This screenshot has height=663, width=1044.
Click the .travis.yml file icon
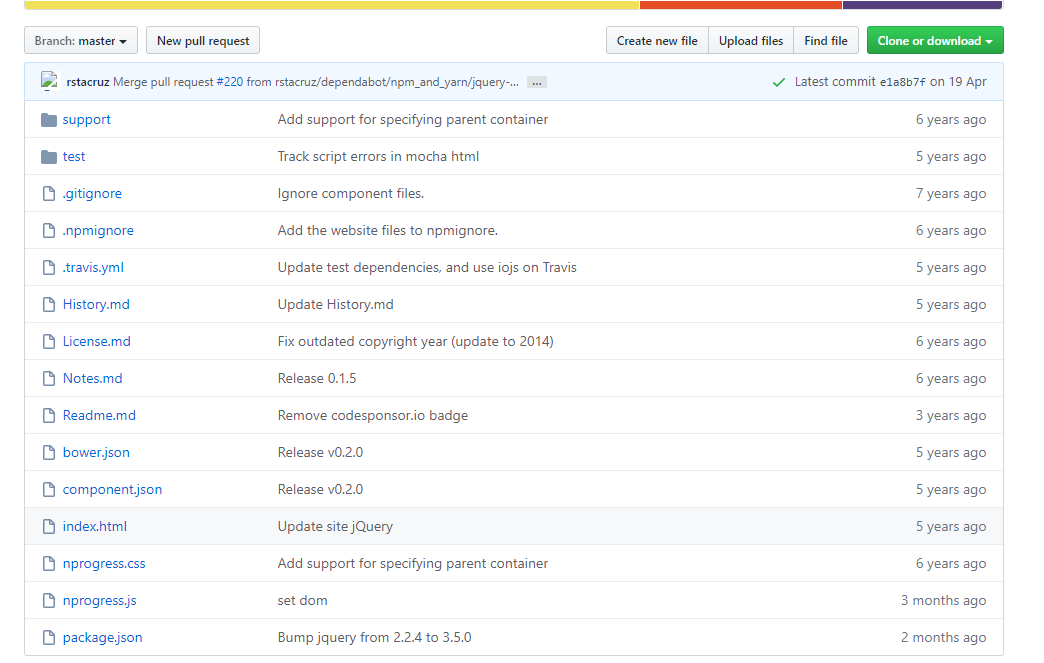49,268
